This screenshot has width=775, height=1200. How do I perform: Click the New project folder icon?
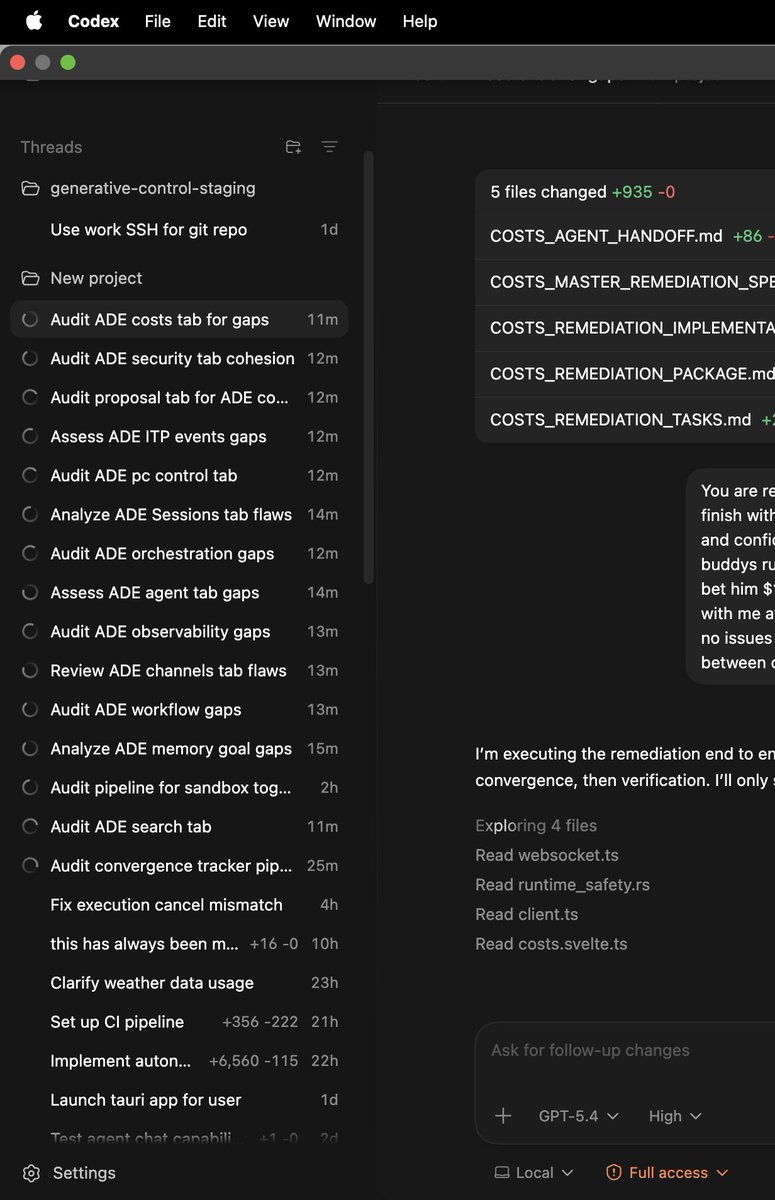coord(31,278)
